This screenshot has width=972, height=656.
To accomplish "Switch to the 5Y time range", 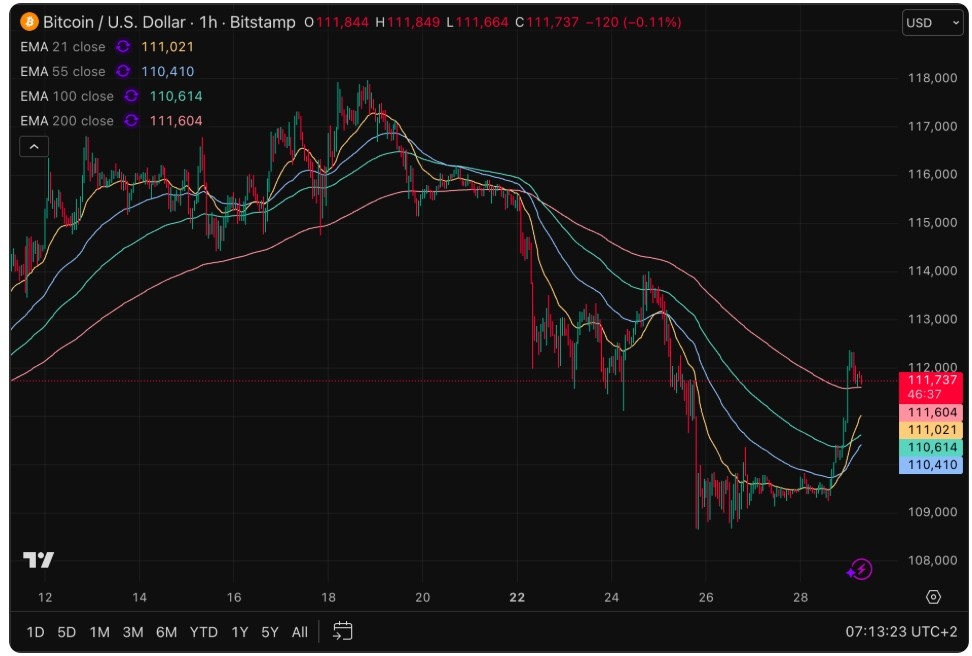I will pos(270,632).
